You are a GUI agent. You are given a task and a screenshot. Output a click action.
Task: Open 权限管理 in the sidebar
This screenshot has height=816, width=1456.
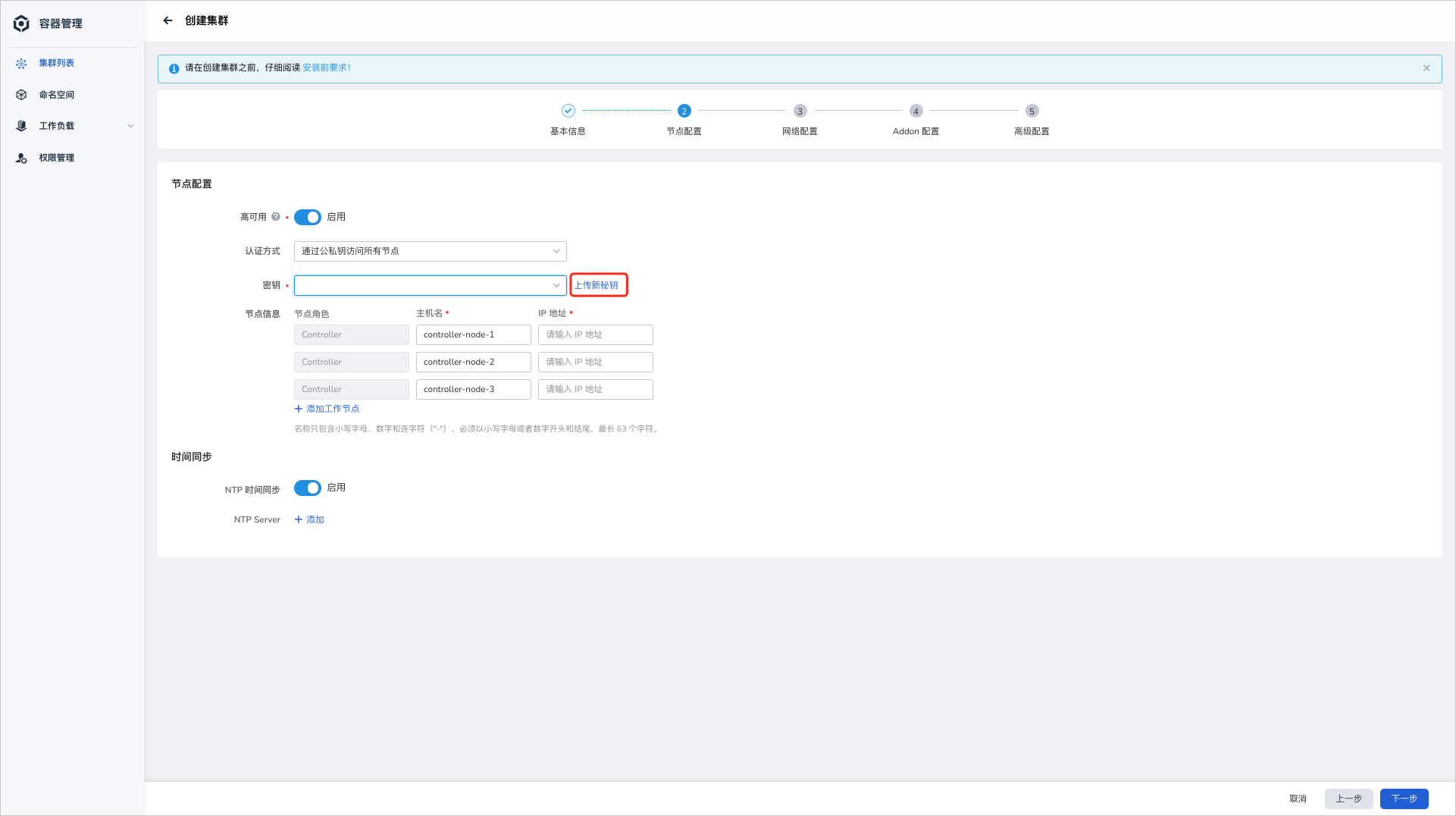57,158
